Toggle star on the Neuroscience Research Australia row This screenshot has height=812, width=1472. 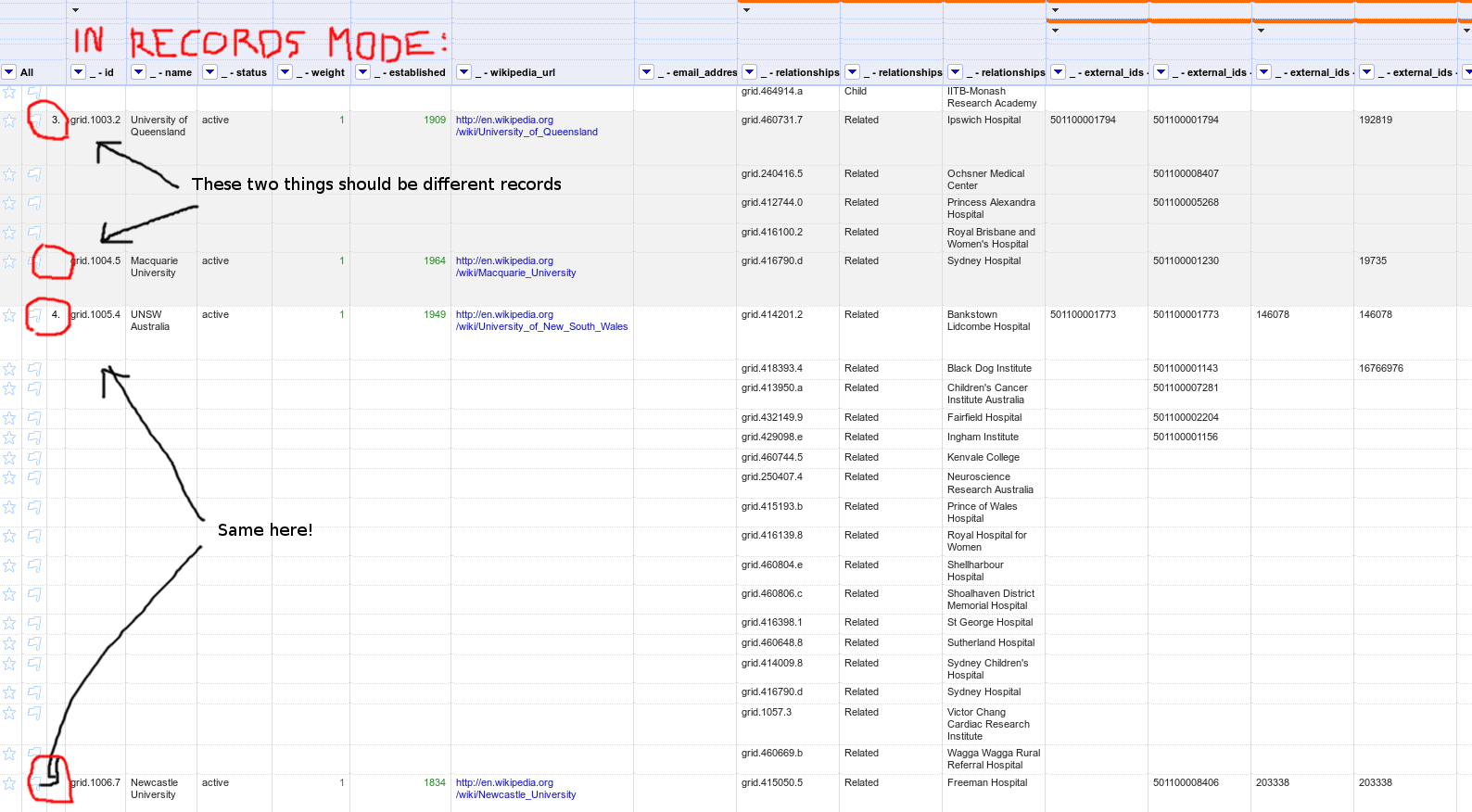pyautogui.click(x=9, y=477)
